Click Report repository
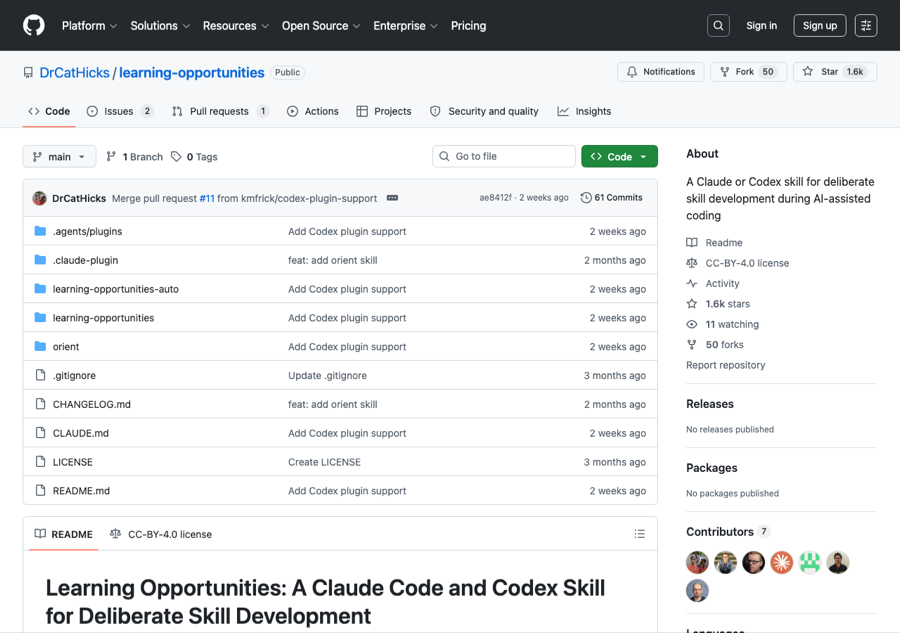 [726, 365]
